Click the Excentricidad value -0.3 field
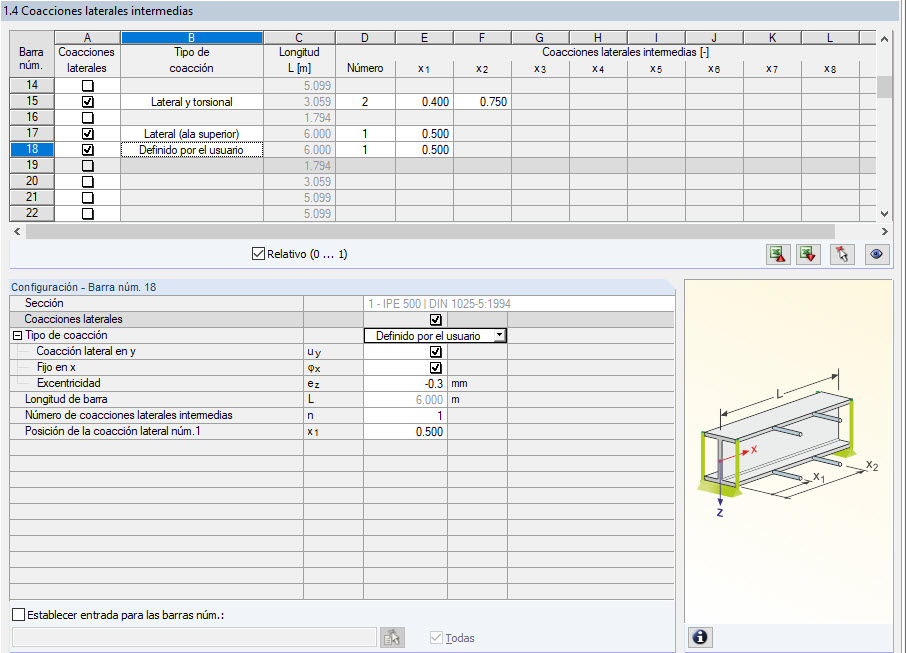The height and width of the screenshot is (653, 906). click(406, 384)
